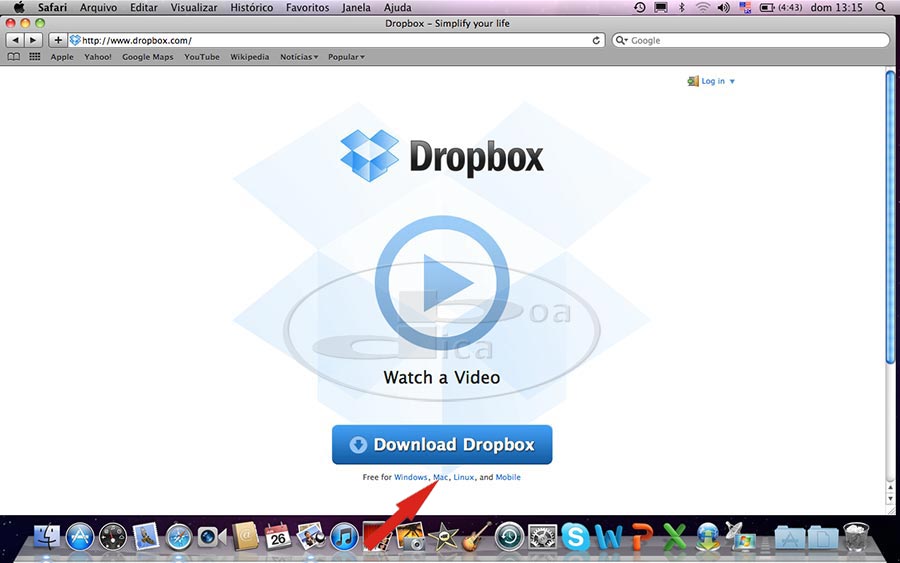Open Google search options magnifier dropdown

(x=622, y=40)
